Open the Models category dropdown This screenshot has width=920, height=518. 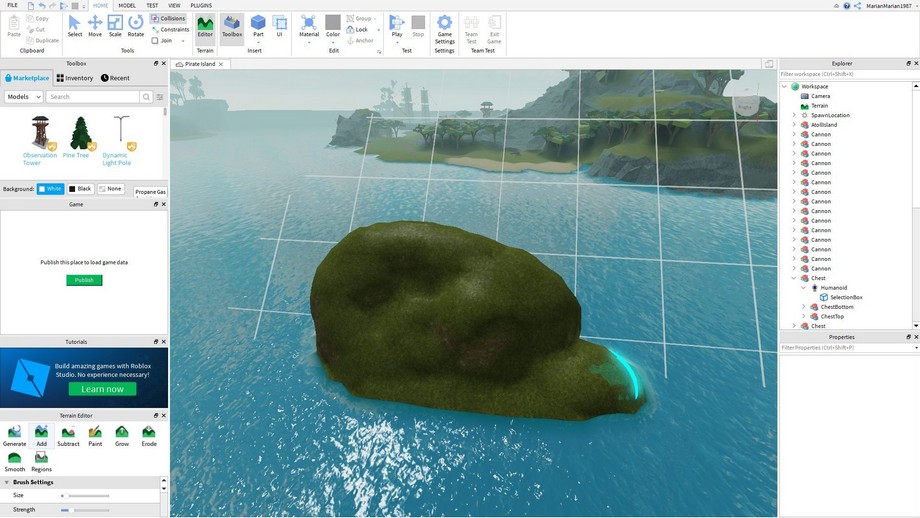[x=23, y=97]
